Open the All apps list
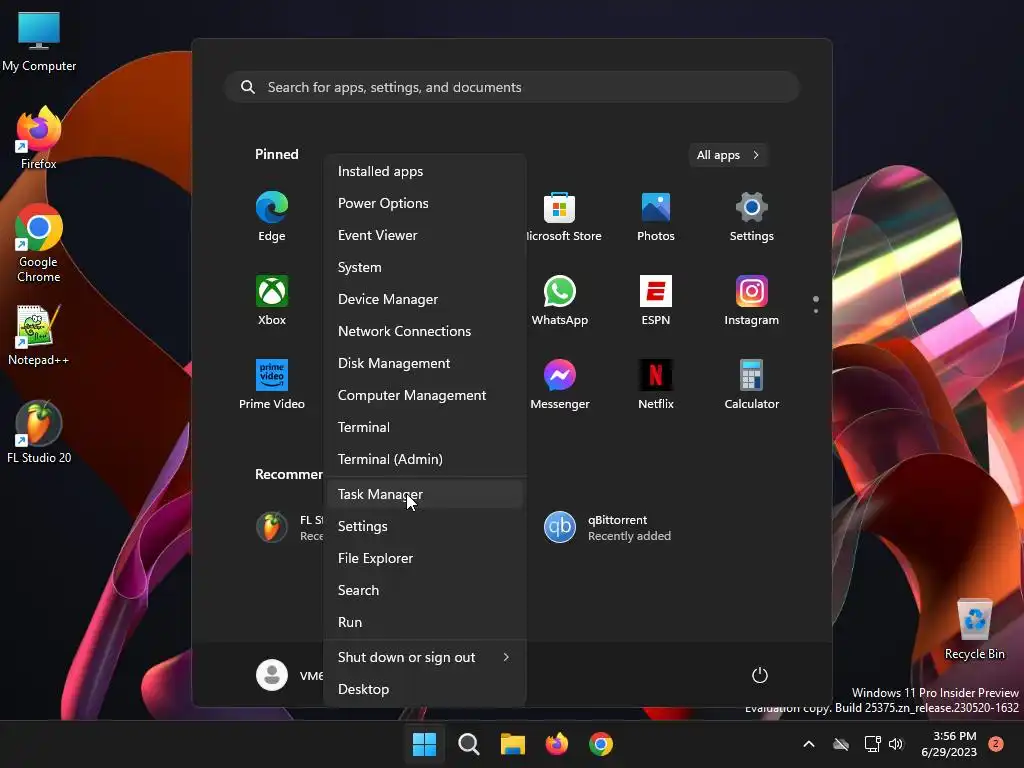 click(x=728, y=155)
